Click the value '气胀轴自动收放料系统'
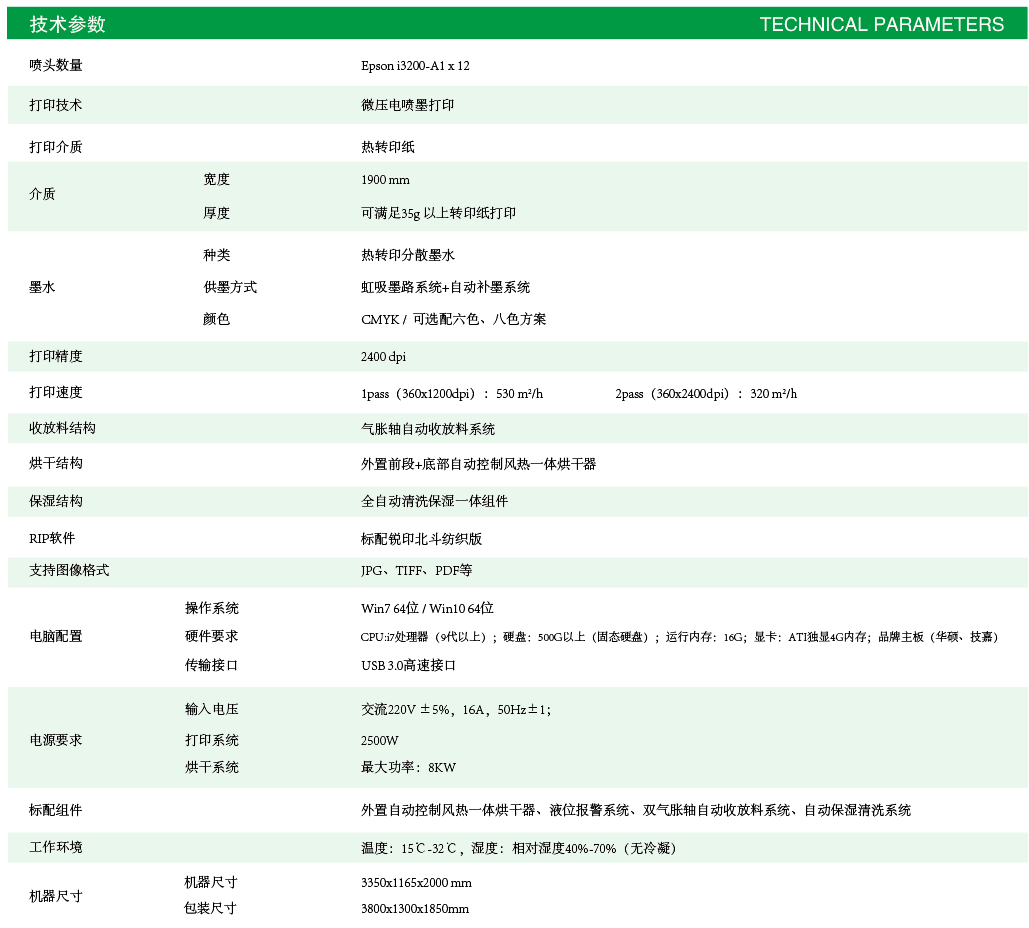 click(x=428, y=429)
